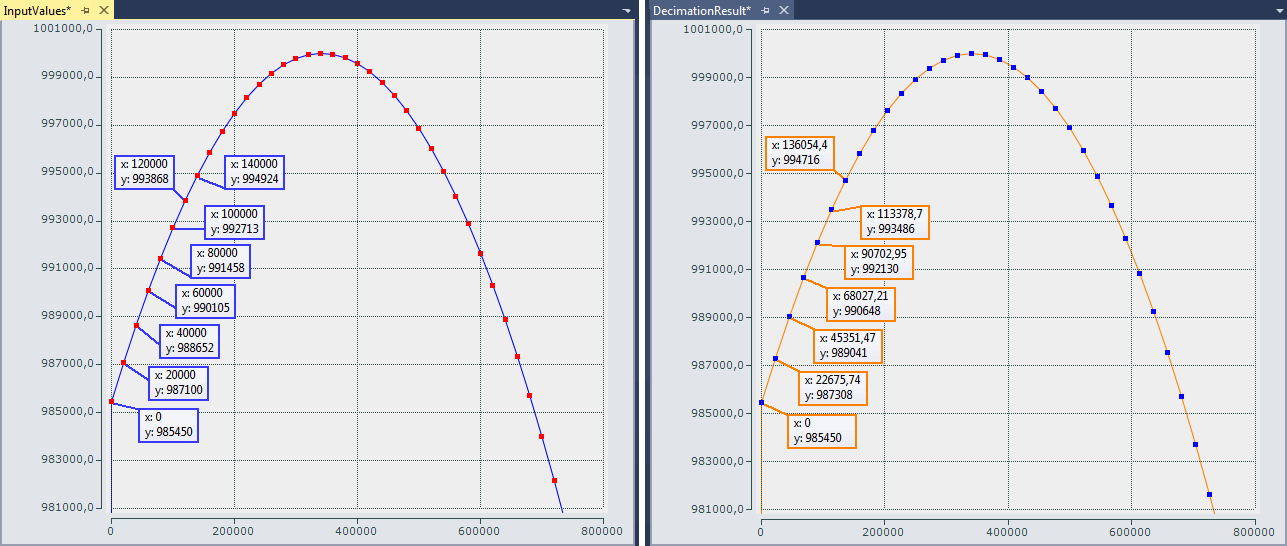Click the x: 0 tooltip in DecimationResult chart
The height and width of the screenshot is (546, 1287).
click(821, 431)
